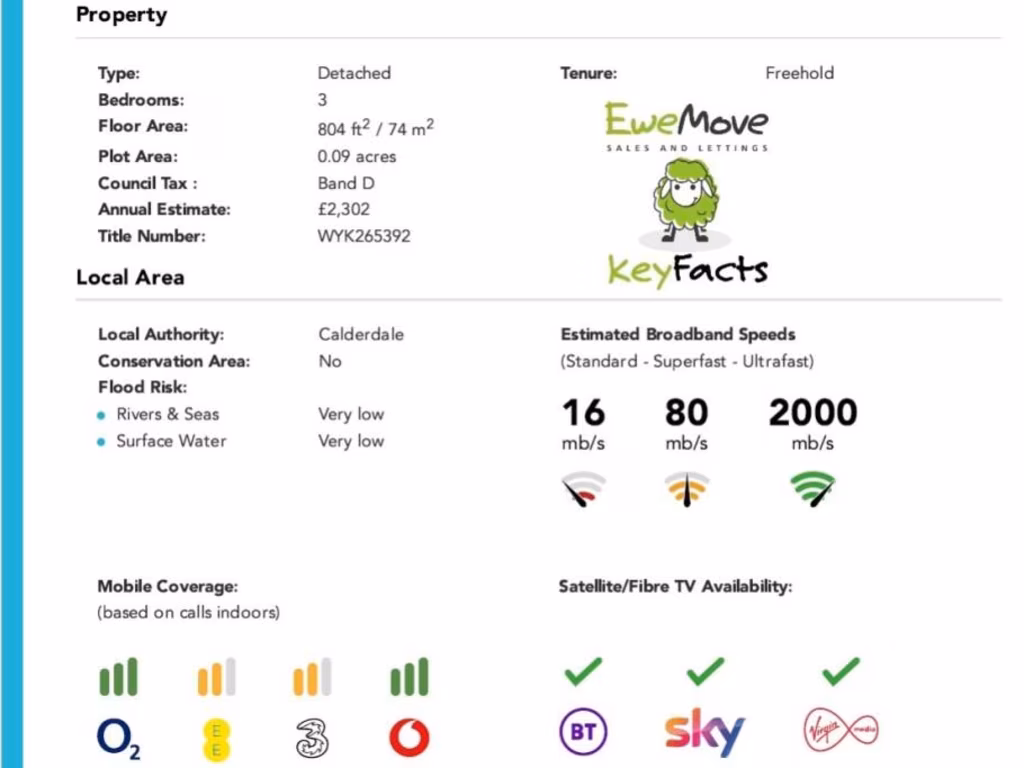
Task: Click the EE network logo
Action: coord(216,739)
